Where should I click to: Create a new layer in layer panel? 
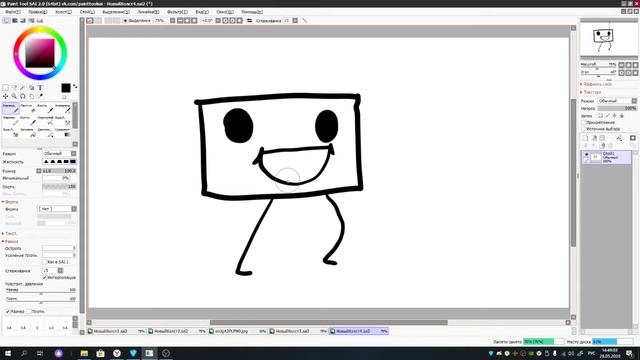pyautogui.click(x=585, y=138)
